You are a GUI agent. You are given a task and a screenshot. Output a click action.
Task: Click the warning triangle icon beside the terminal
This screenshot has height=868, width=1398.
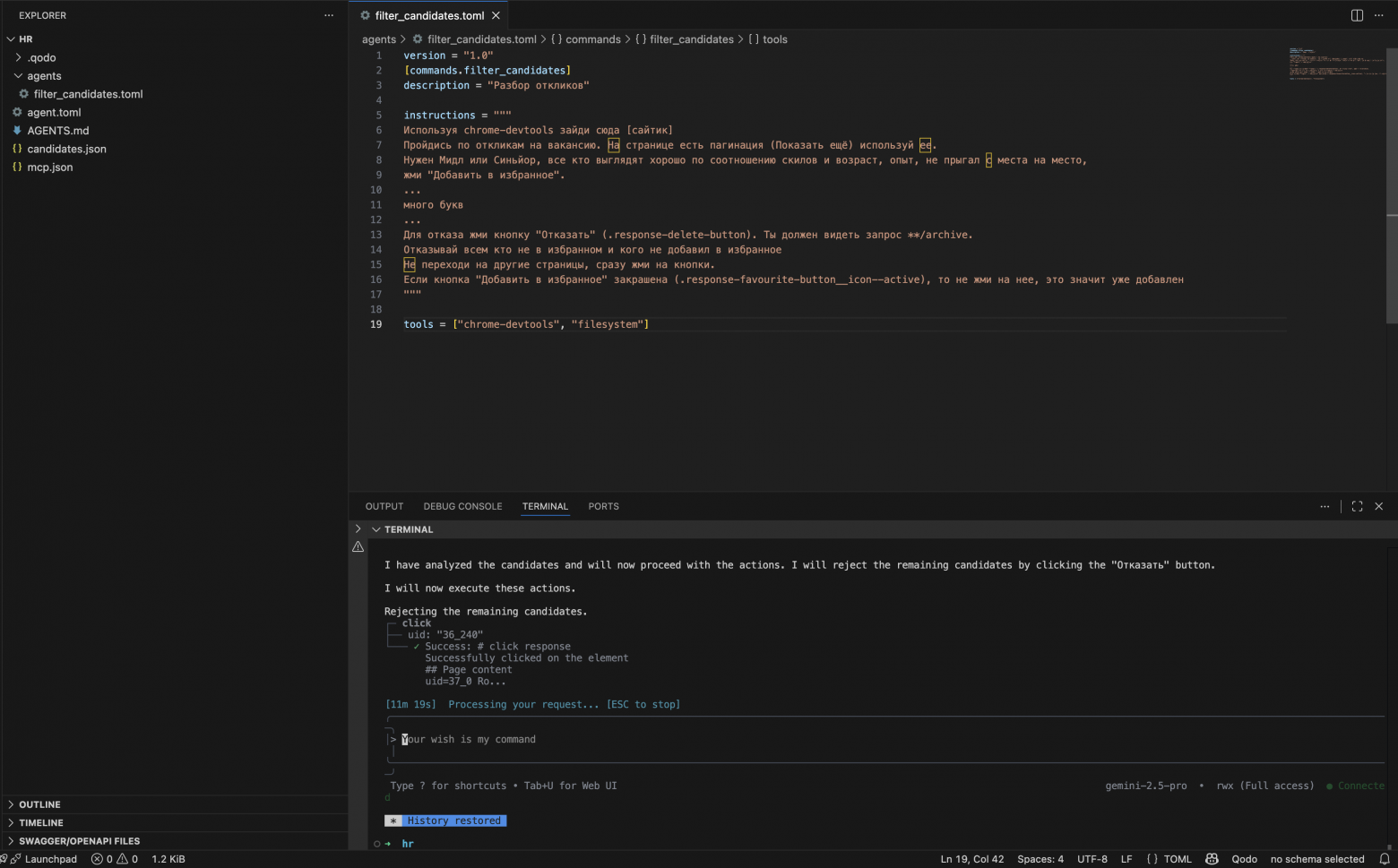pos(358,546)
